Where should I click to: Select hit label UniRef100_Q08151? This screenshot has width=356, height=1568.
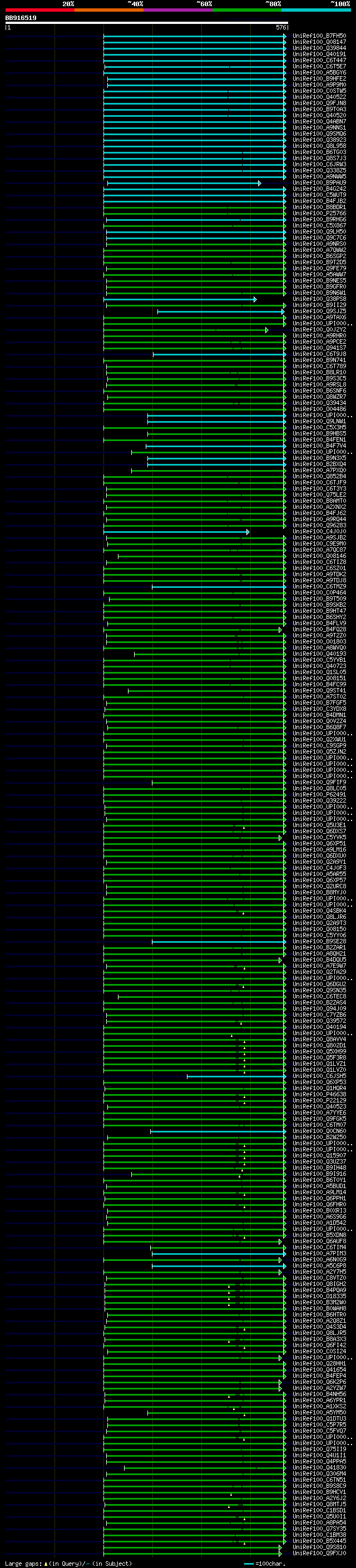click(x=319, y=678)
